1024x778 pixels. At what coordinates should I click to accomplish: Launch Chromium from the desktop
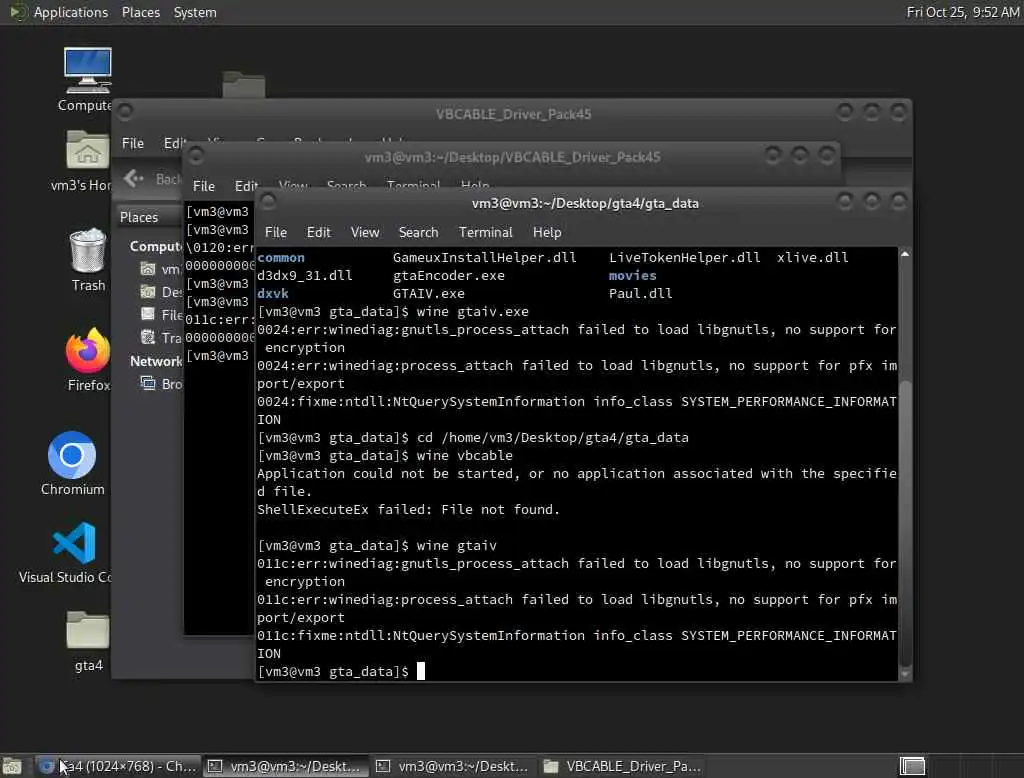click(x=72, y=455)
